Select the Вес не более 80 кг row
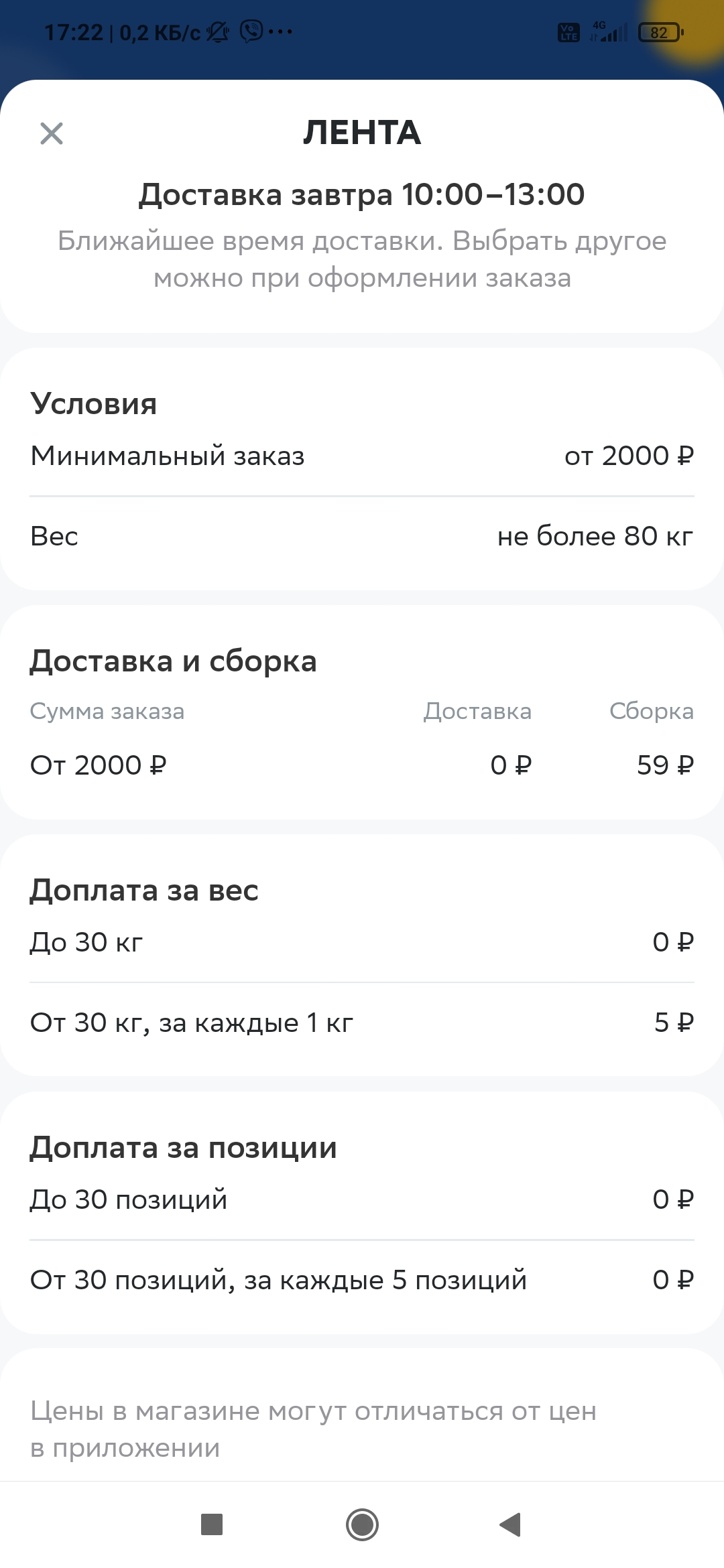Screen dimensions: 724x1568 click(362, 537)
